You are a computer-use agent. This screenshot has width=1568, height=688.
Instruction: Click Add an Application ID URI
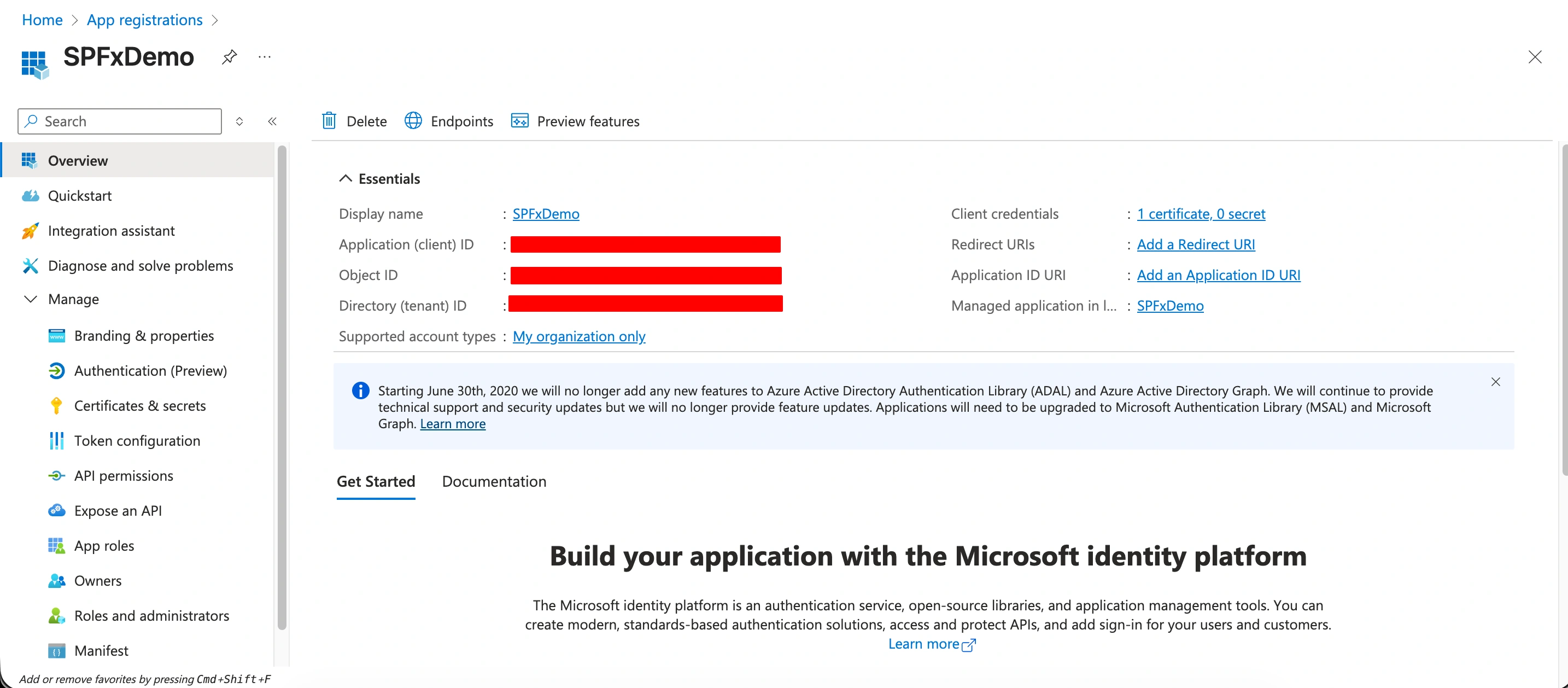[1218, 275]
